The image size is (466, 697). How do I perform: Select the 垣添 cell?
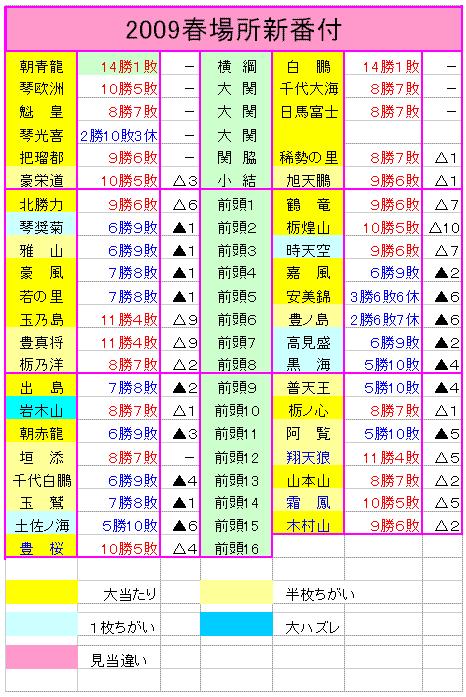pyautogui.click(x=41, y=454)
